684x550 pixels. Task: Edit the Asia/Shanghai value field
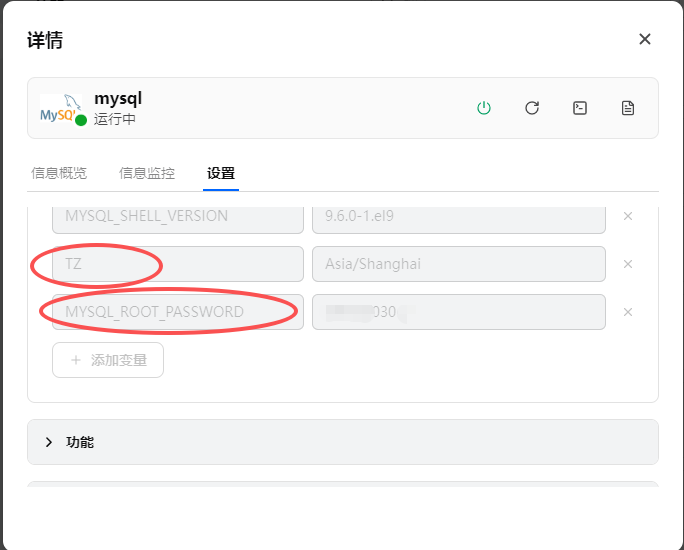click(458, 264)
